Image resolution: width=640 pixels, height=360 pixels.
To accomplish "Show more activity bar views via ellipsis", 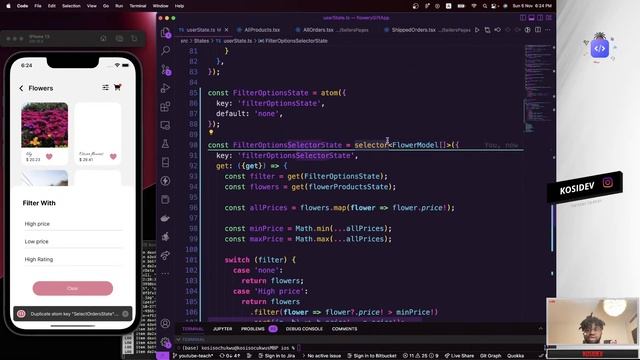I will coord(165,273).
